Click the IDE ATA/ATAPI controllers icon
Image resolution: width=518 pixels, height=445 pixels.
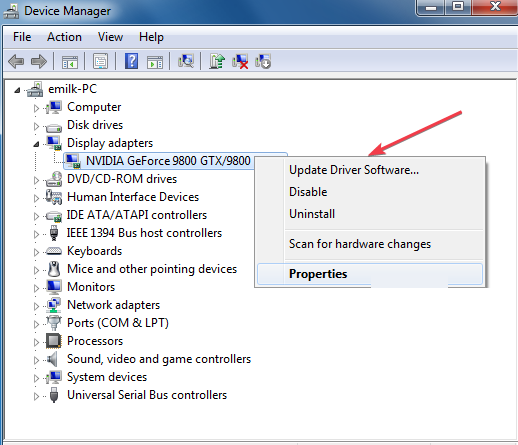54,216
